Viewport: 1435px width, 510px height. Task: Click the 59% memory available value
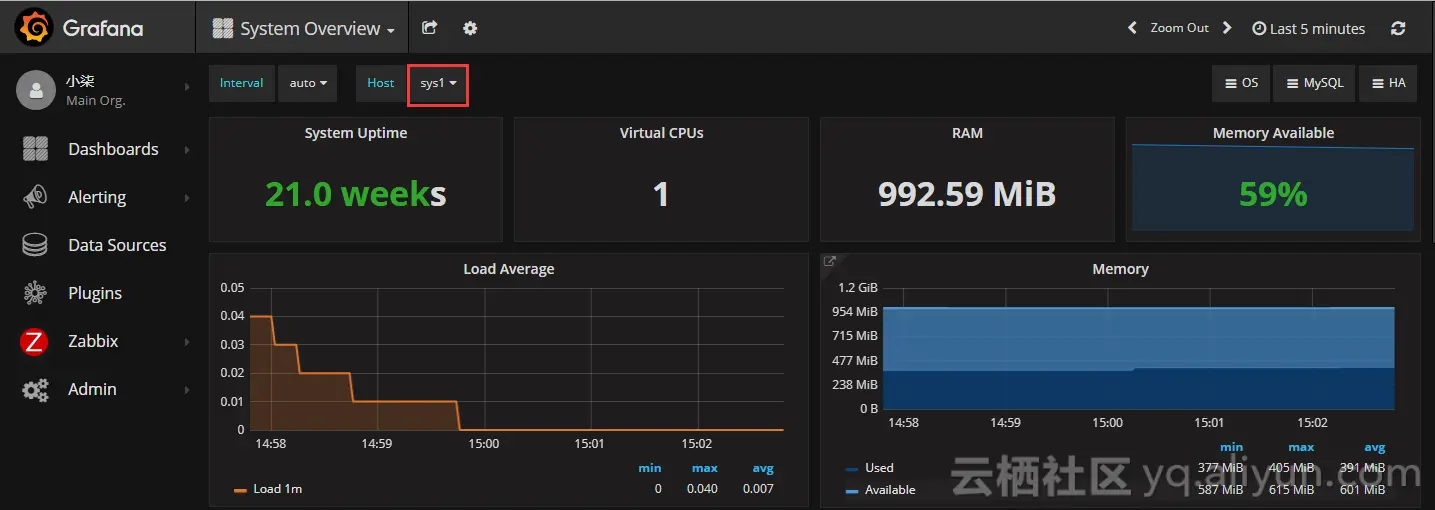click(1273, 194)
